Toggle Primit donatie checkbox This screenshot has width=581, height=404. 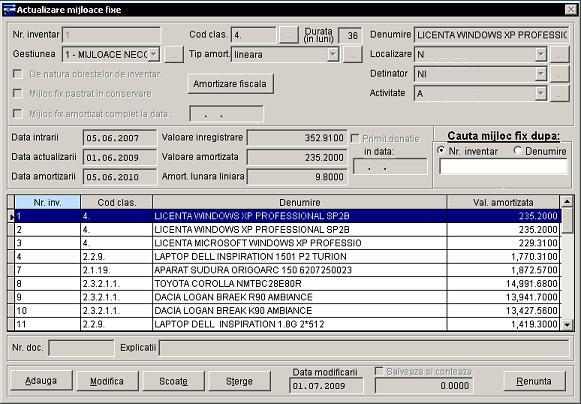click(x=355, y=139)
